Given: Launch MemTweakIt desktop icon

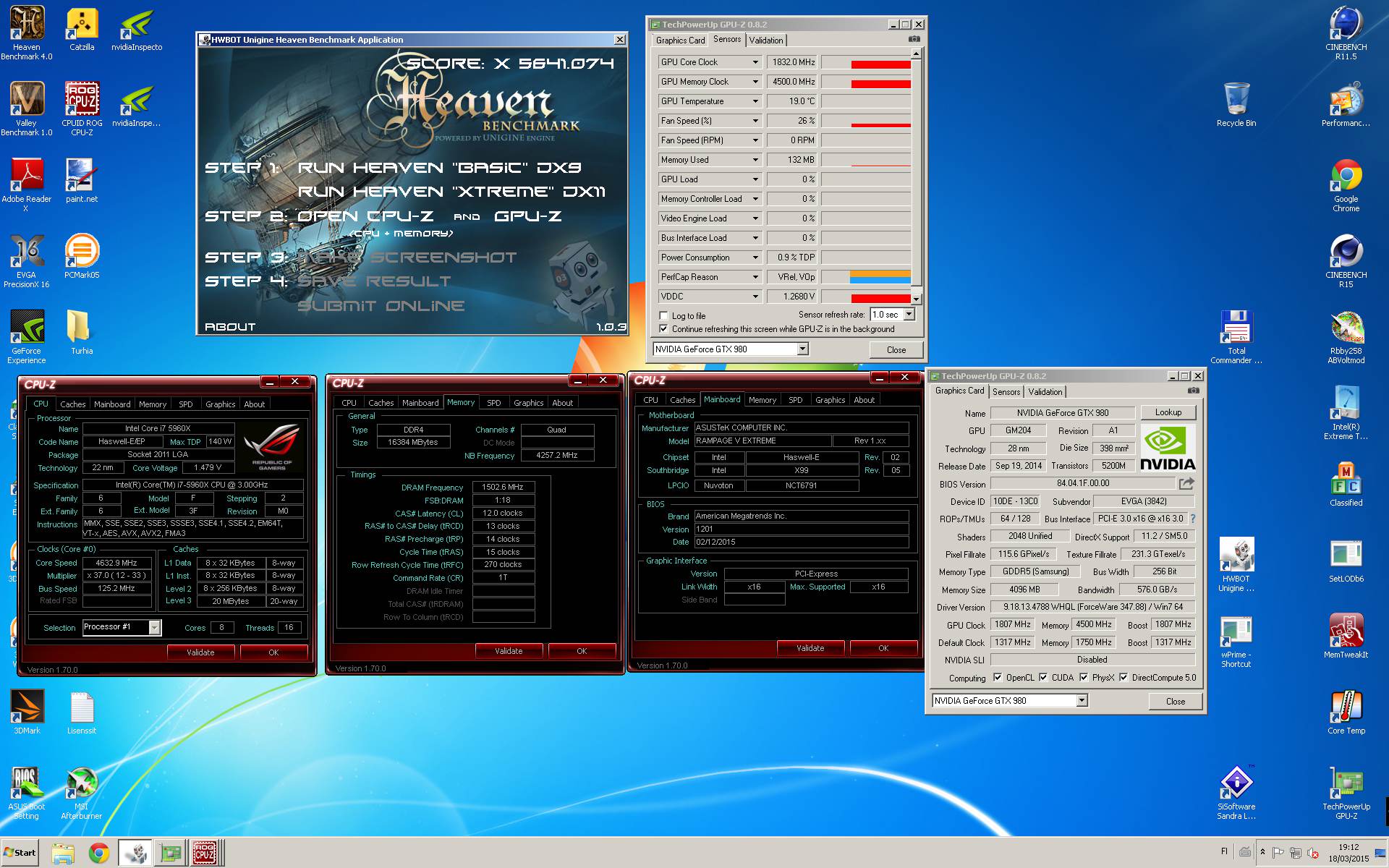Looking at the screenshot, I should 1346,636.
